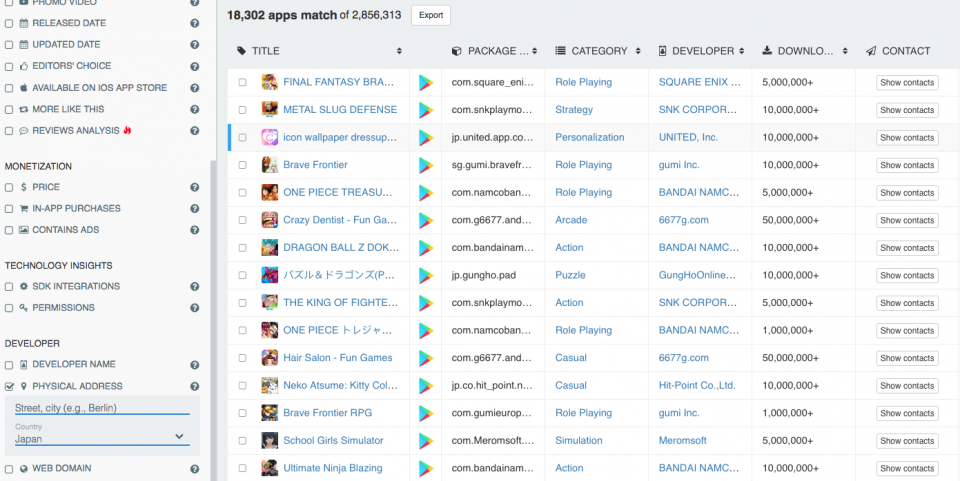The image size is (960, 481).
Task: Open DRAGON BALL Z DOK... app link
Action: coord(341,248)
